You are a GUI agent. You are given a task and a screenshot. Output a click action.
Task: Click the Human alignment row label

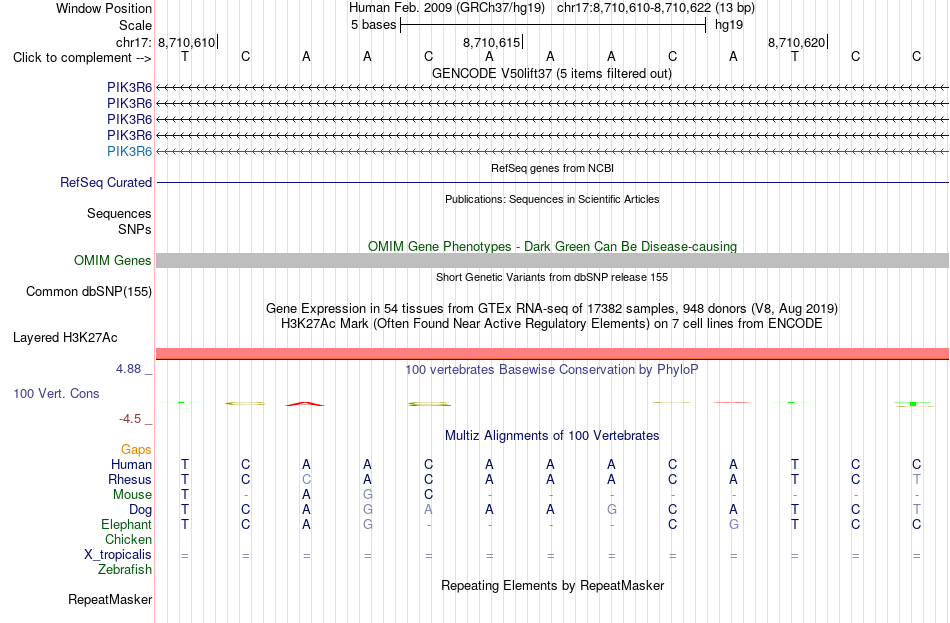click(131, 464)
